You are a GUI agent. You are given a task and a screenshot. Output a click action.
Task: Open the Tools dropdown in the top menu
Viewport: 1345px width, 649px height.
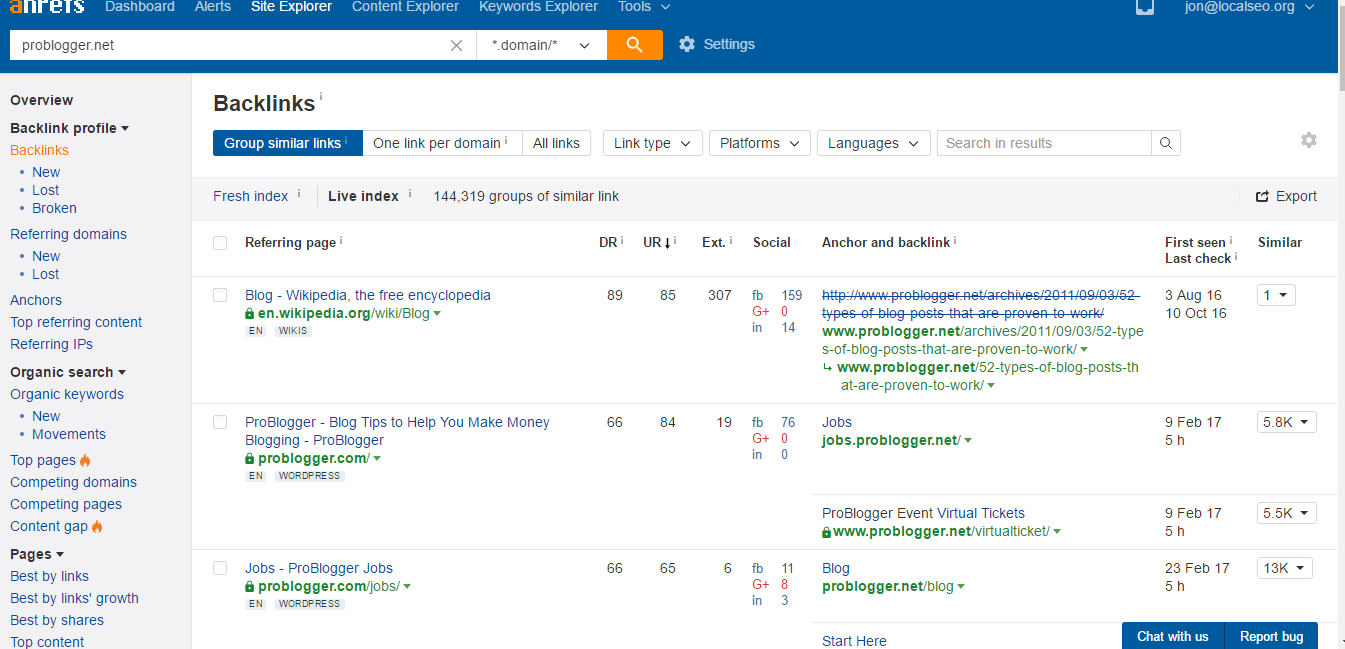click(644, 7)
